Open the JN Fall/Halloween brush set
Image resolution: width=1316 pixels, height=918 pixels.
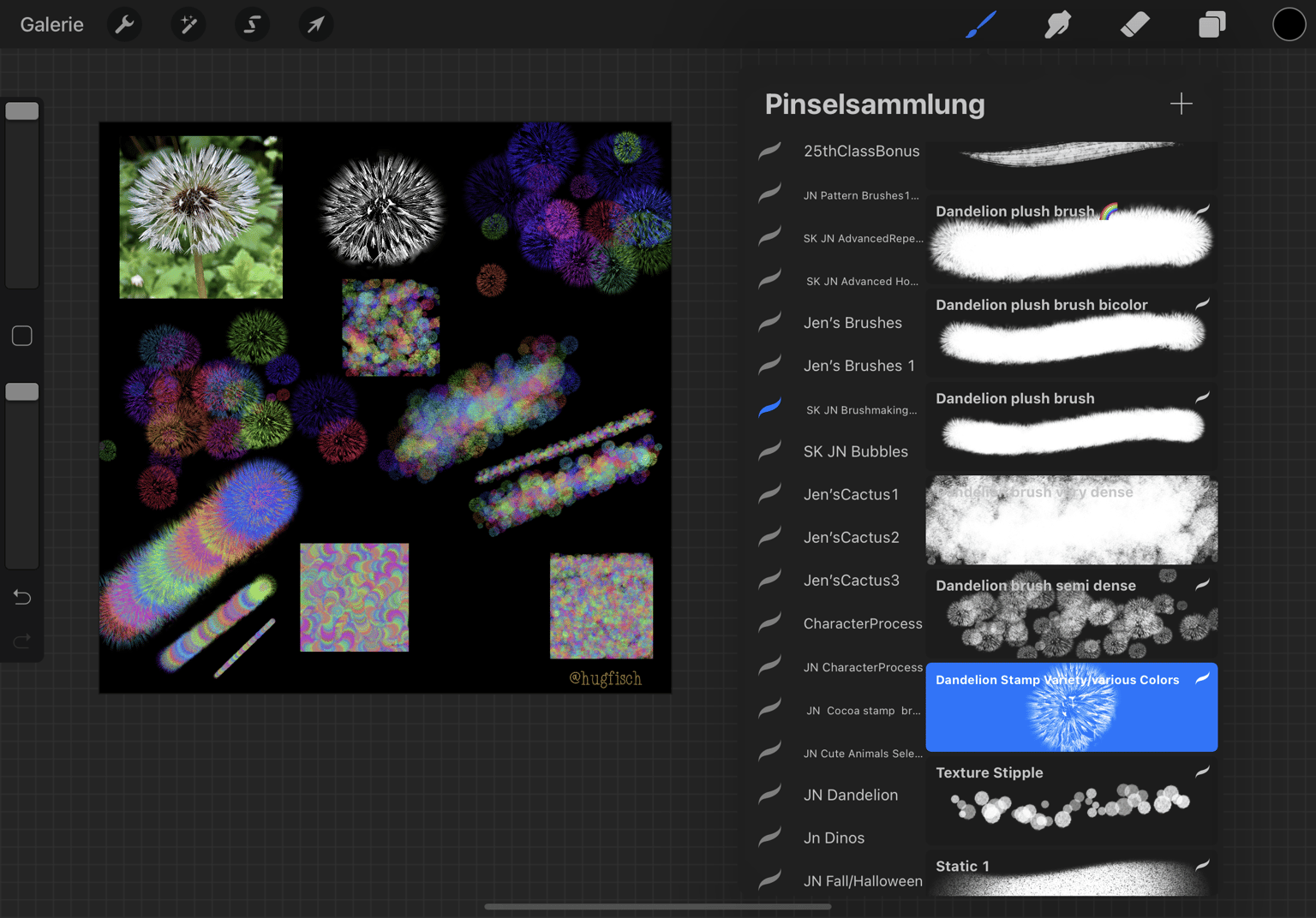click(840, 880)
